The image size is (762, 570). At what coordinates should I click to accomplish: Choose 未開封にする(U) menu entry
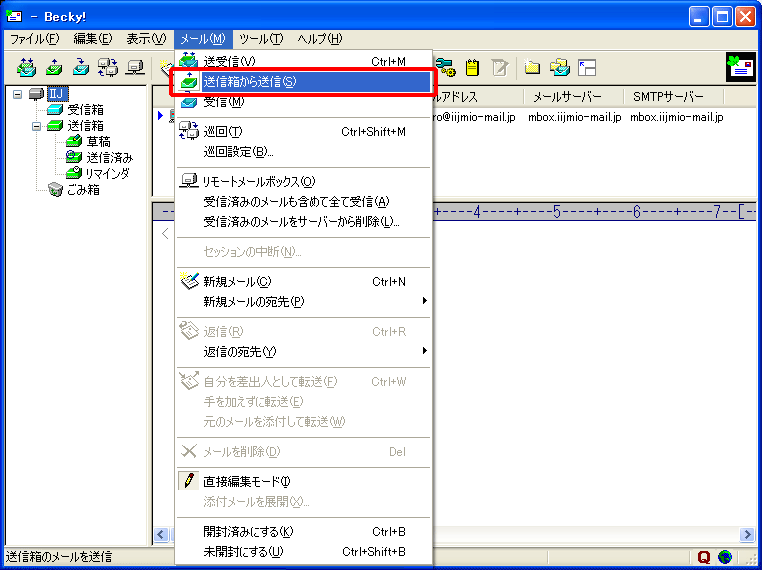(x=304, y=552)
